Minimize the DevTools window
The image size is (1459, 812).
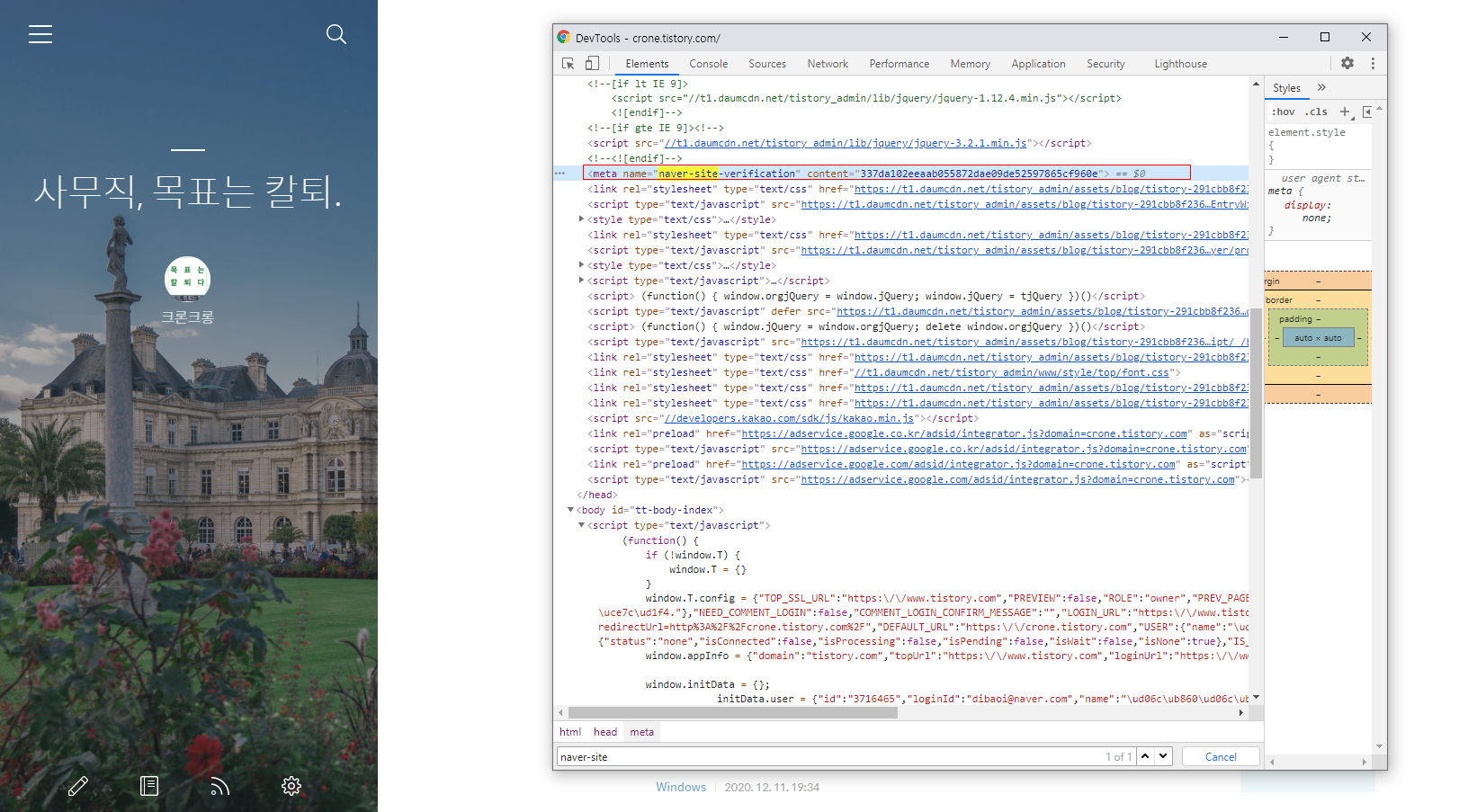tap(1284, 37)
